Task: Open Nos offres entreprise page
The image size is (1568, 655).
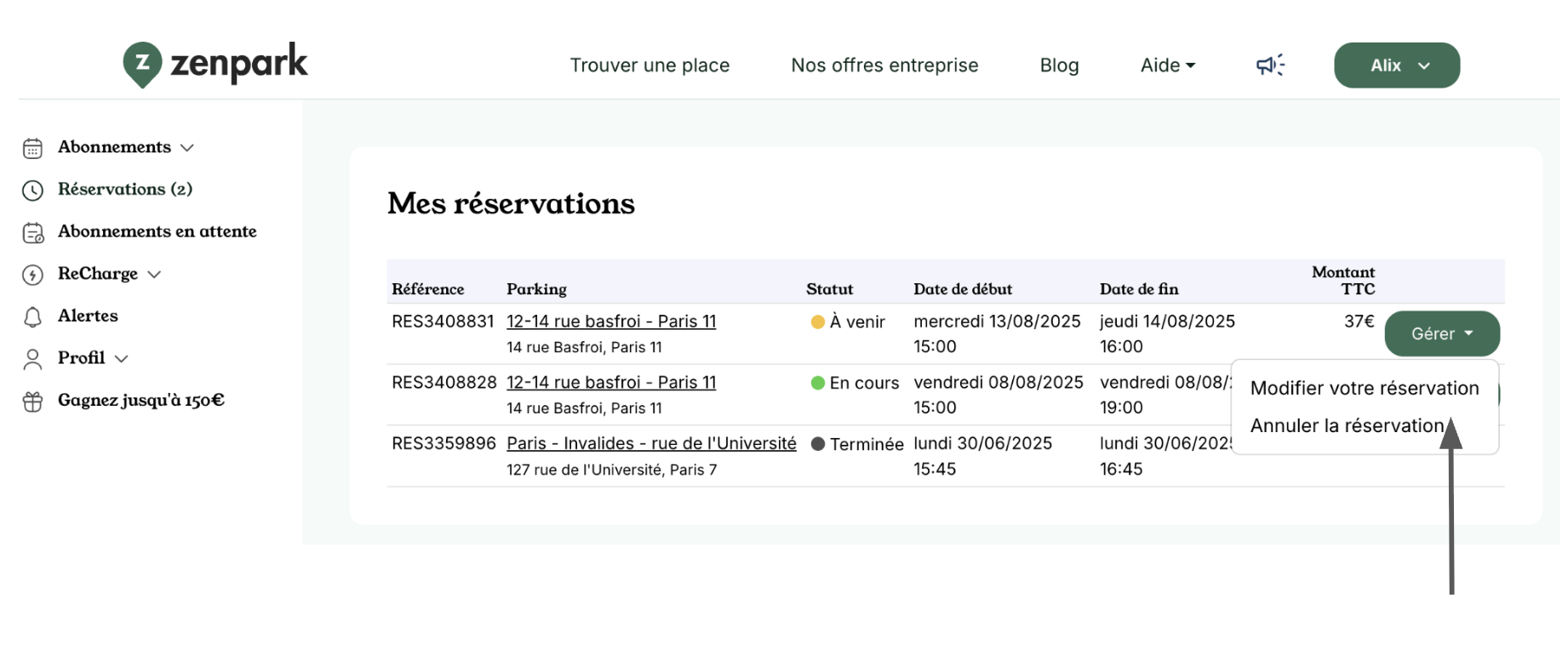Action: click(884, 65)
